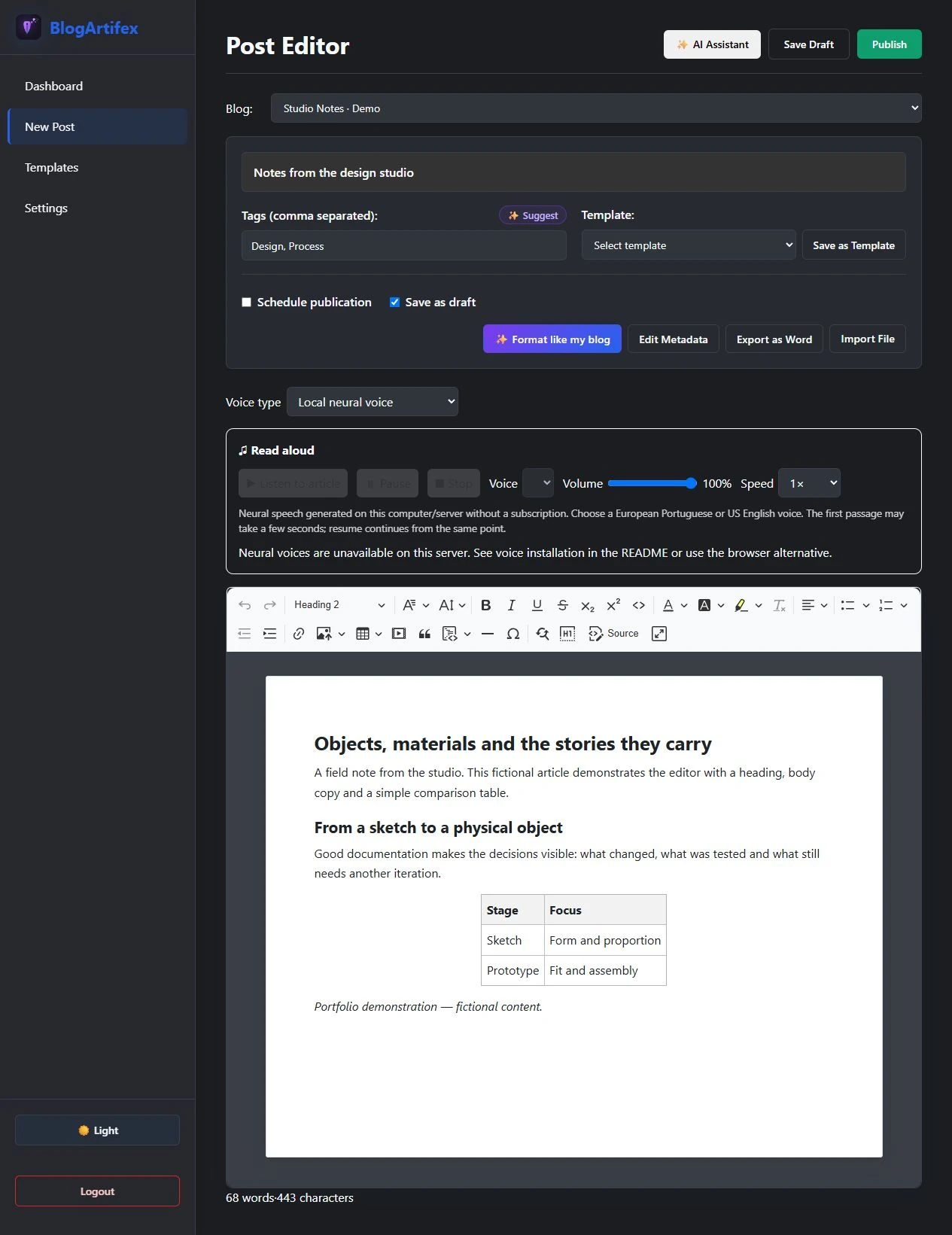Screen dimensions: 952x1235
Task: Click the fullscreen expand icon in editor toolbar
Action: [659, 634]
